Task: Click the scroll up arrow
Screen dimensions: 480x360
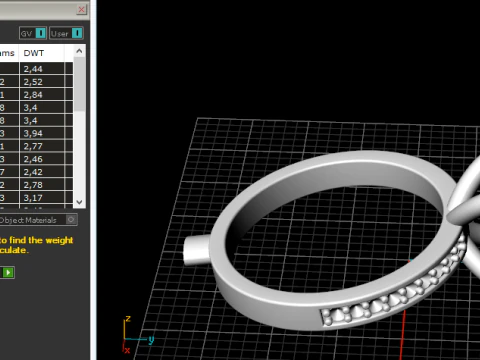Action: point(79,51)
